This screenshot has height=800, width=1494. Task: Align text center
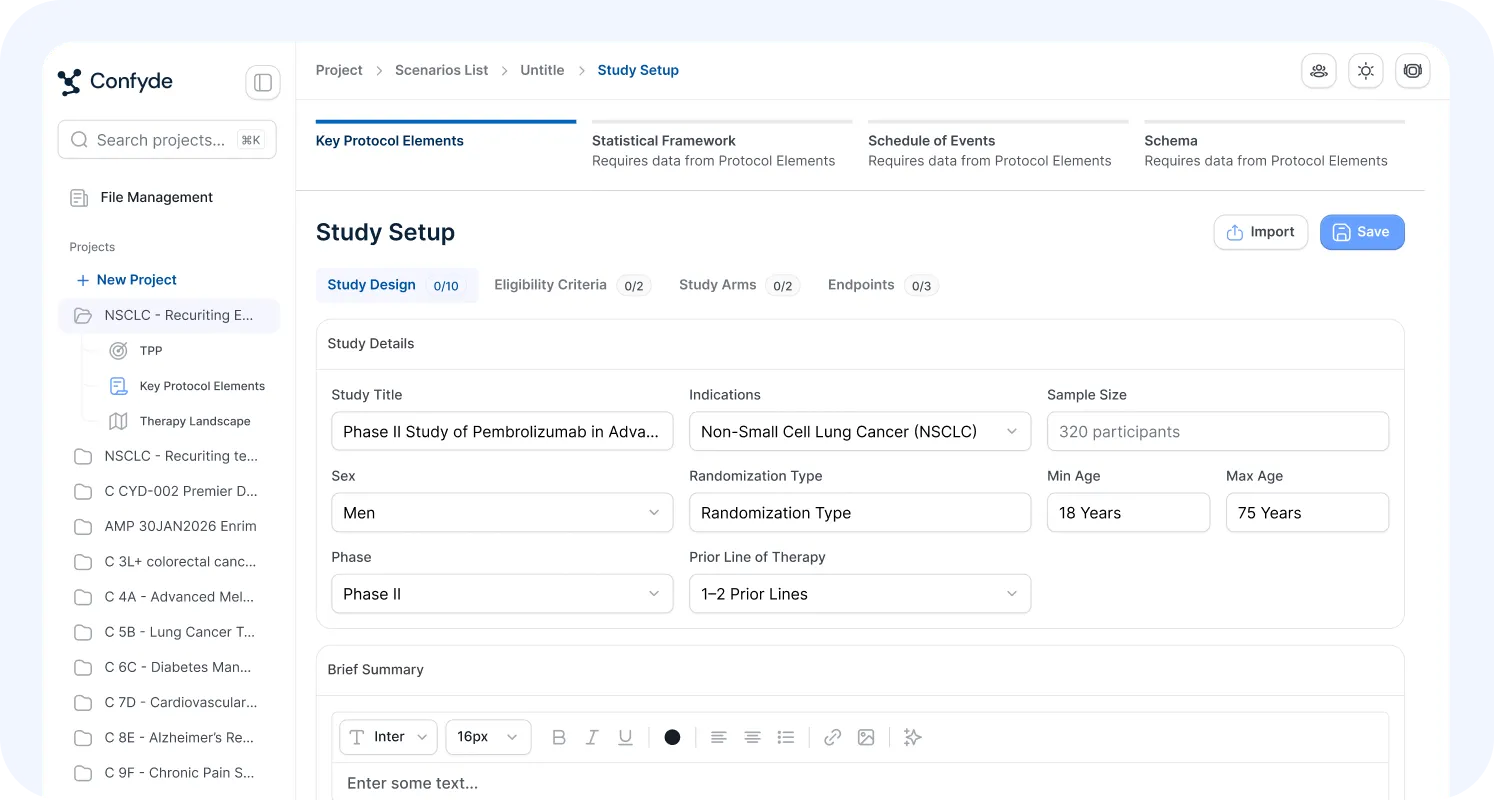click(x=752, y=737)
